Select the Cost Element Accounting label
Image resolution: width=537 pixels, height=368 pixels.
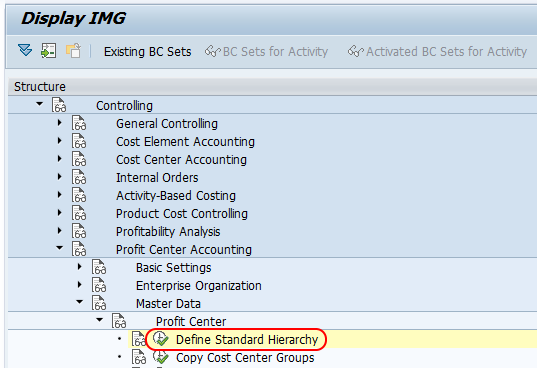point(185,142)
